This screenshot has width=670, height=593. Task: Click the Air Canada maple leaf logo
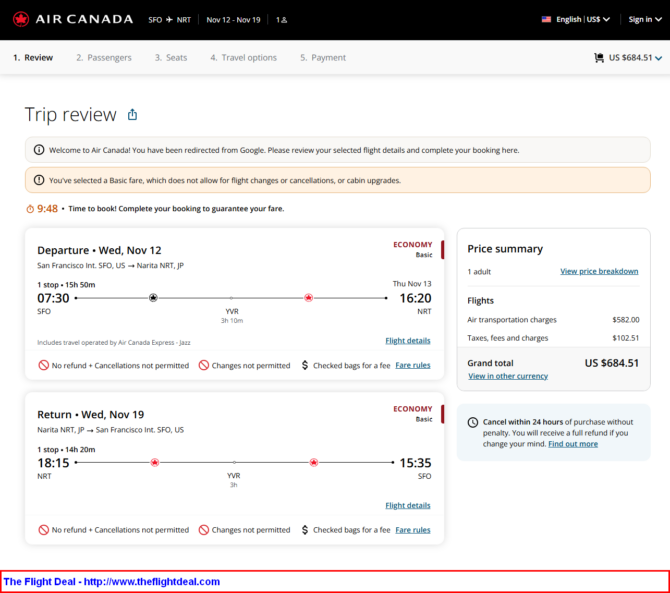[x=21, y=19]
